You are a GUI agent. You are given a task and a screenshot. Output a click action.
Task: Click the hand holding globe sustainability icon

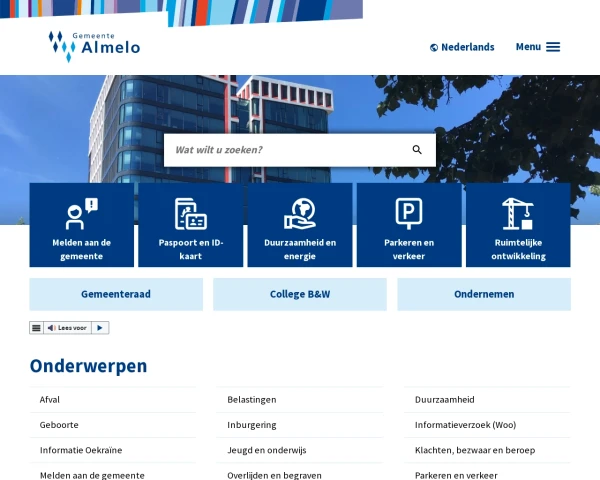coord(300,214)
